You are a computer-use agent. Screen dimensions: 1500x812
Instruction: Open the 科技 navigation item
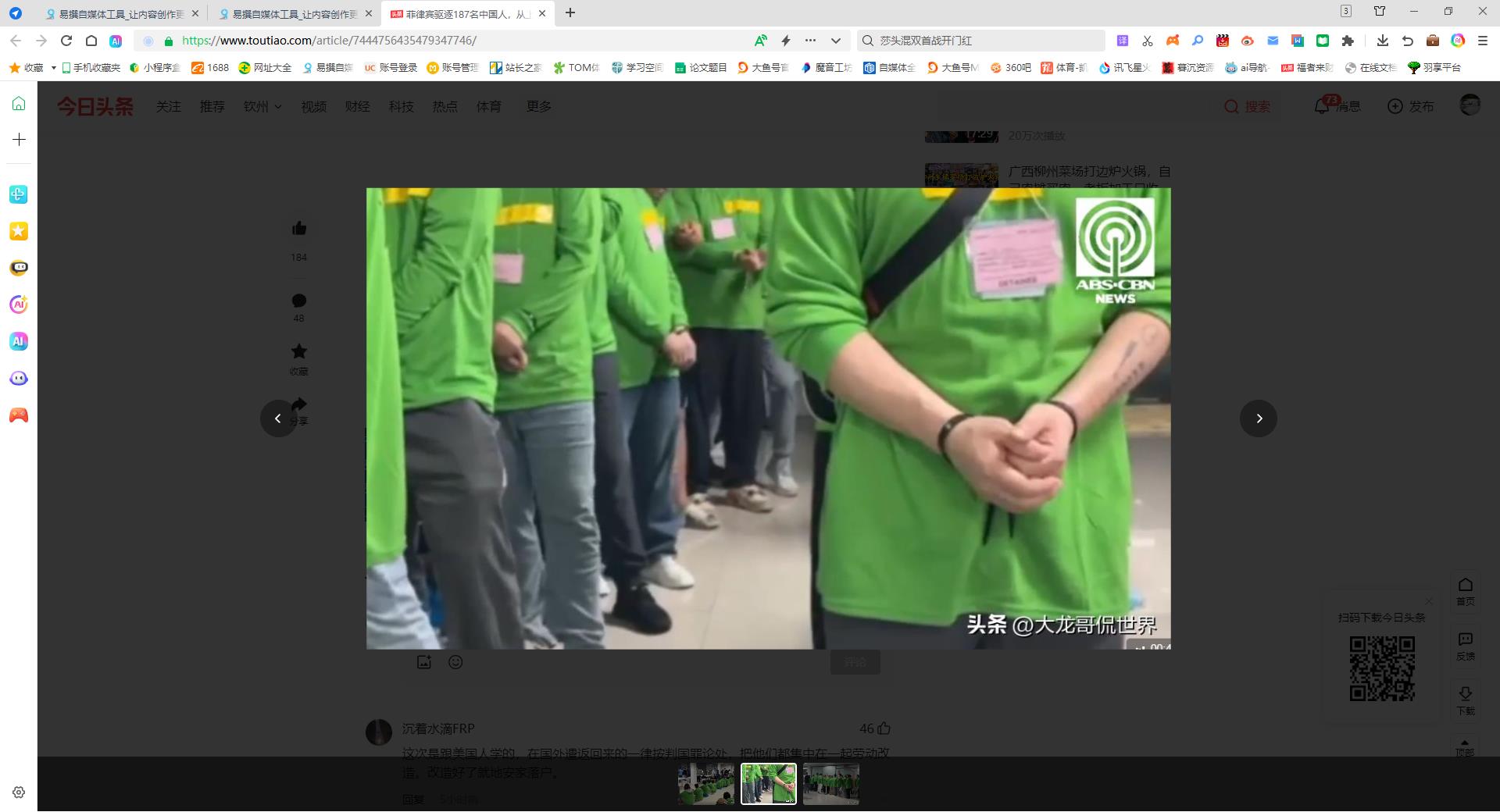tap(402, 106)
